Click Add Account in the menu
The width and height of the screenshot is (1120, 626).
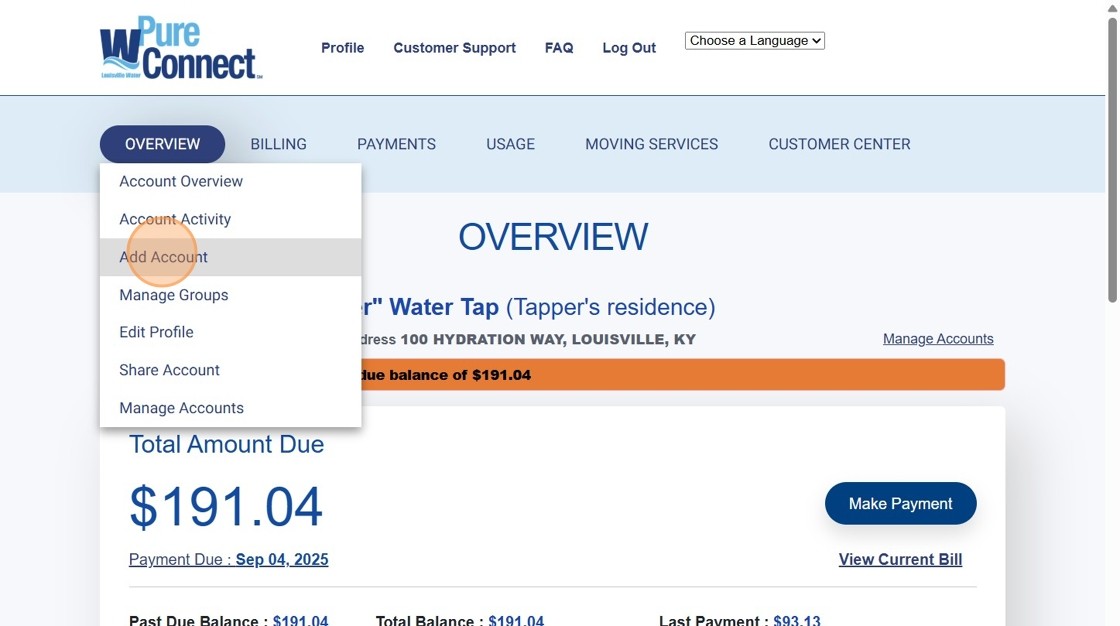point(164,257)
